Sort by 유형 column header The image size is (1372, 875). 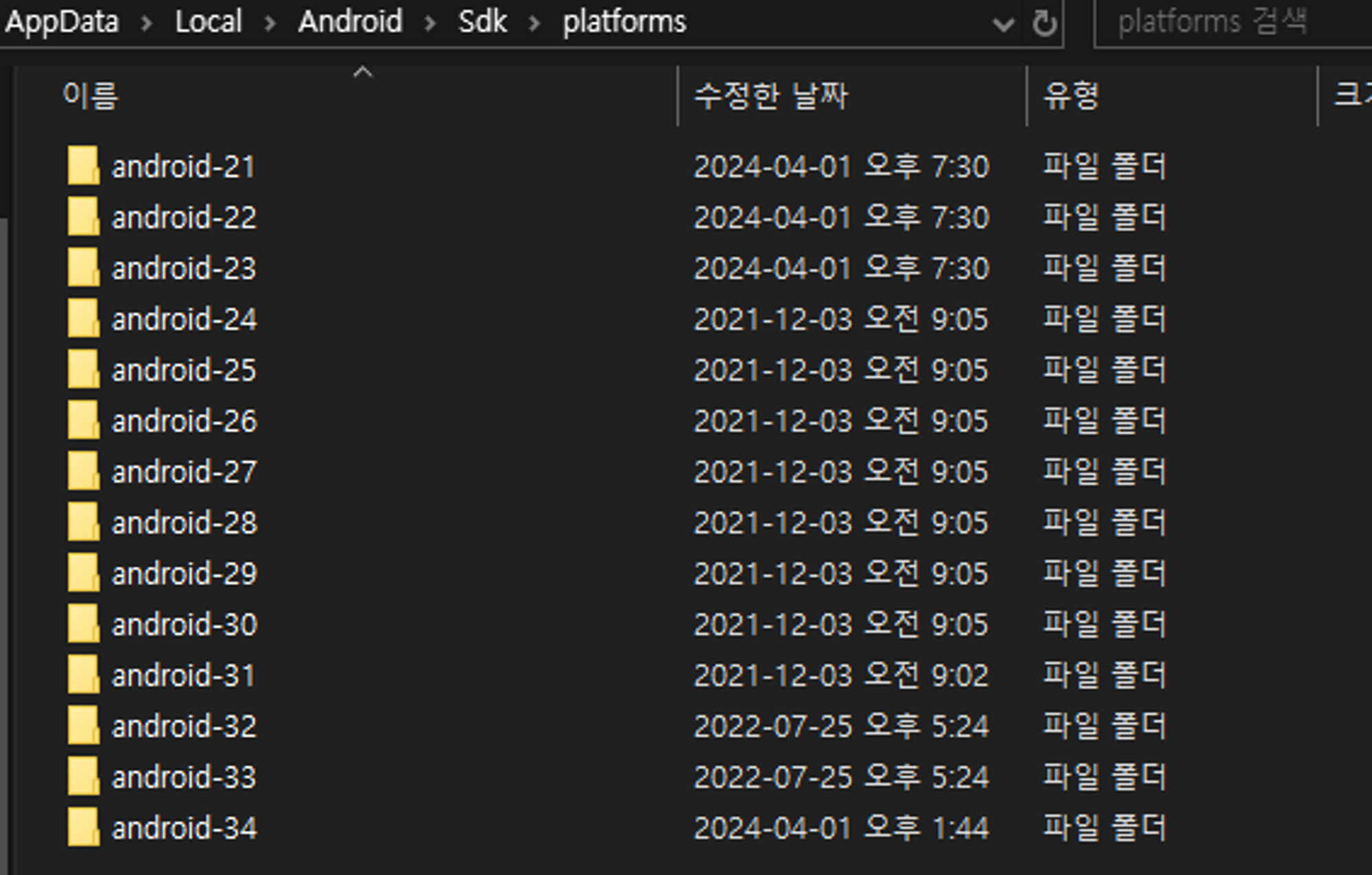[1071, 95]
